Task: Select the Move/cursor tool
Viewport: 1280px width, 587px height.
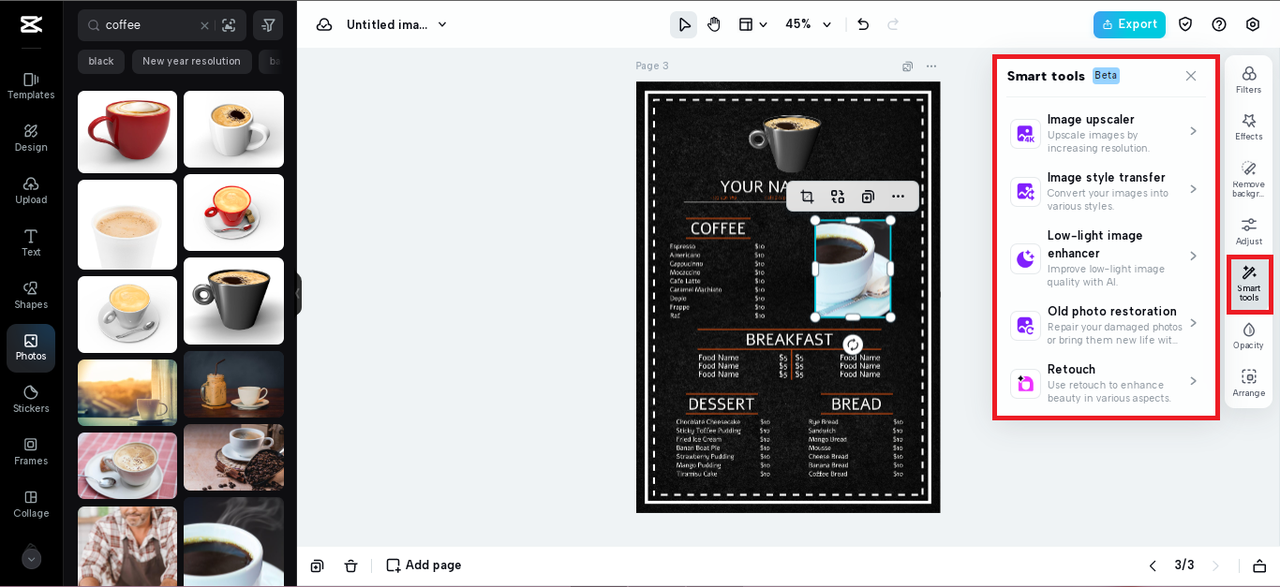Action: click(x=683, y=24)
